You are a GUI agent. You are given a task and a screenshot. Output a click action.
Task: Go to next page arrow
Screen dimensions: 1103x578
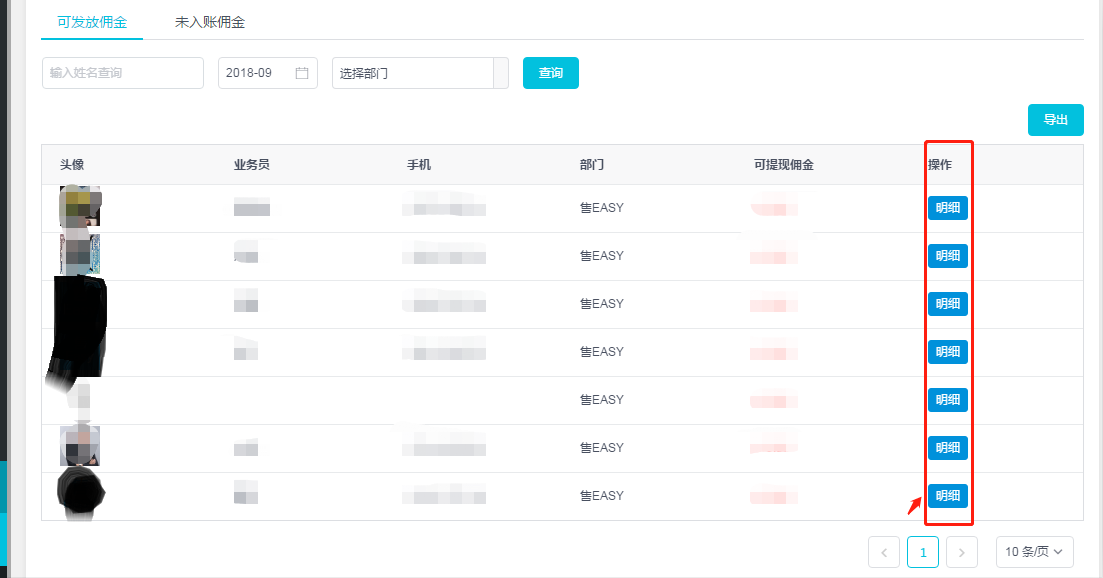pos(962,552)
